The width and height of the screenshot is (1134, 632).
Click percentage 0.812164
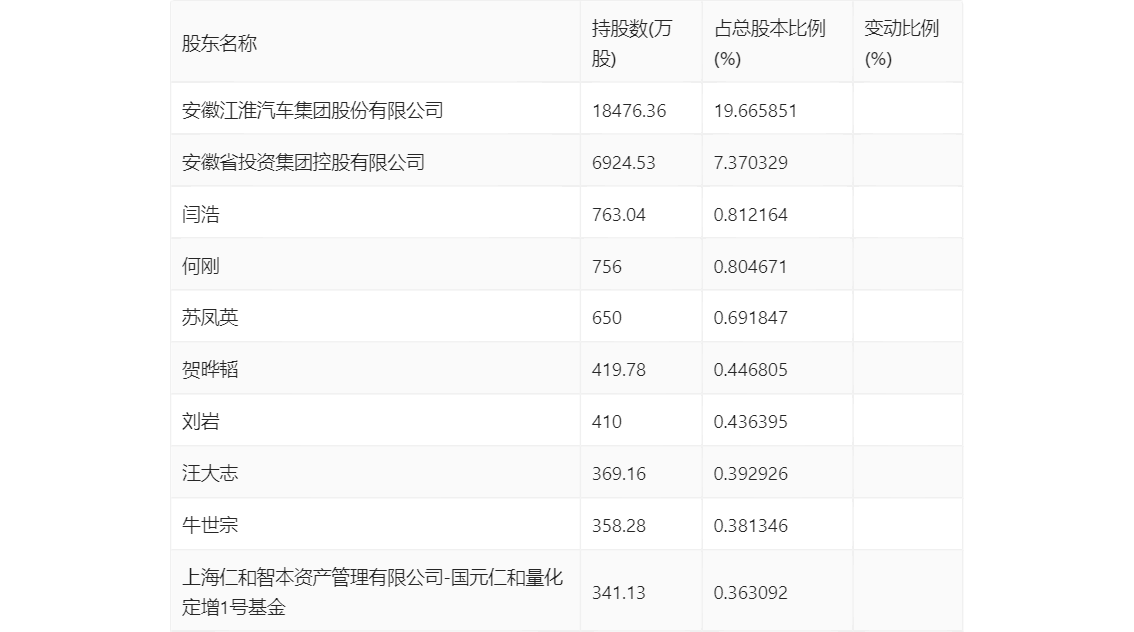click(751, 215)
